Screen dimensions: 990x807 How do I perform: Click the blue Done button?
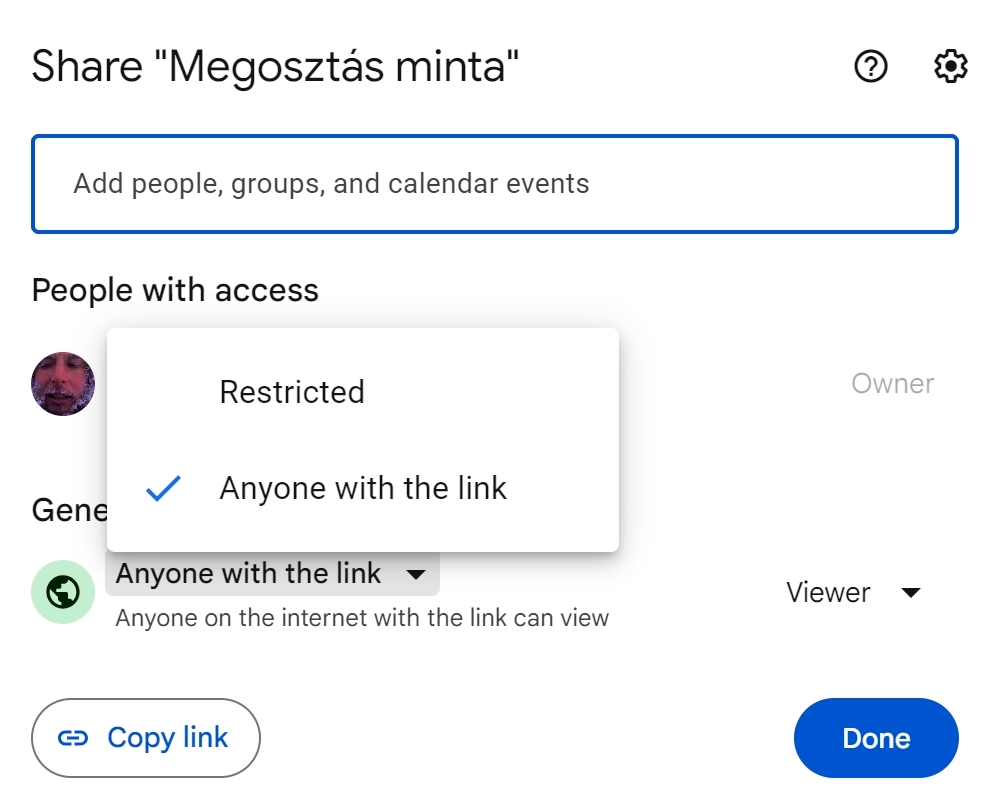[x=876, y=739]
